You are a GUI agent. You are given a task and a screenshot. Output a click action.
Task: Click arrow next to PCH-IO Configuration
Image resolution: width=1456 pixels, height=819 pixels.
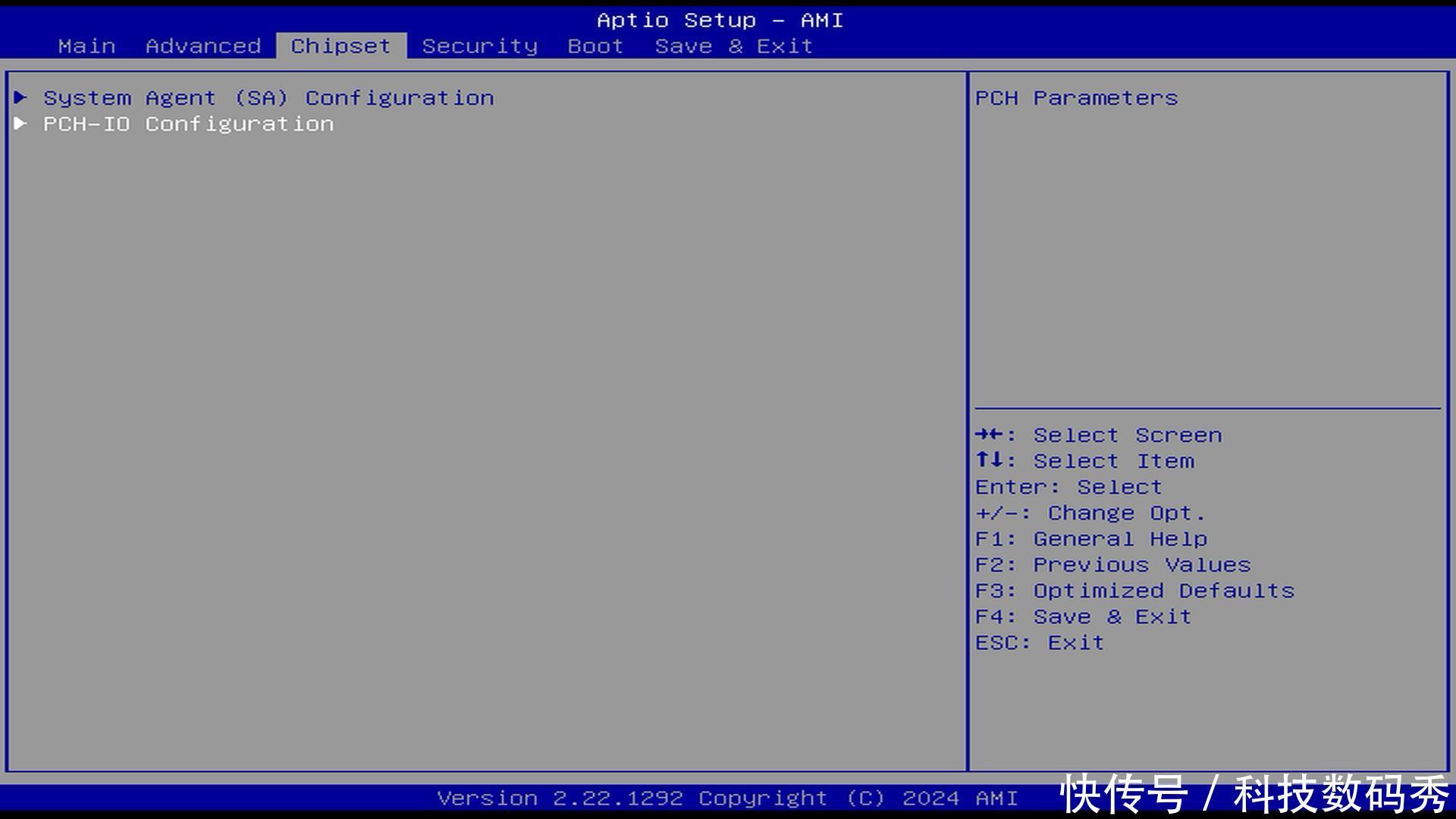(x=21, y=123)
